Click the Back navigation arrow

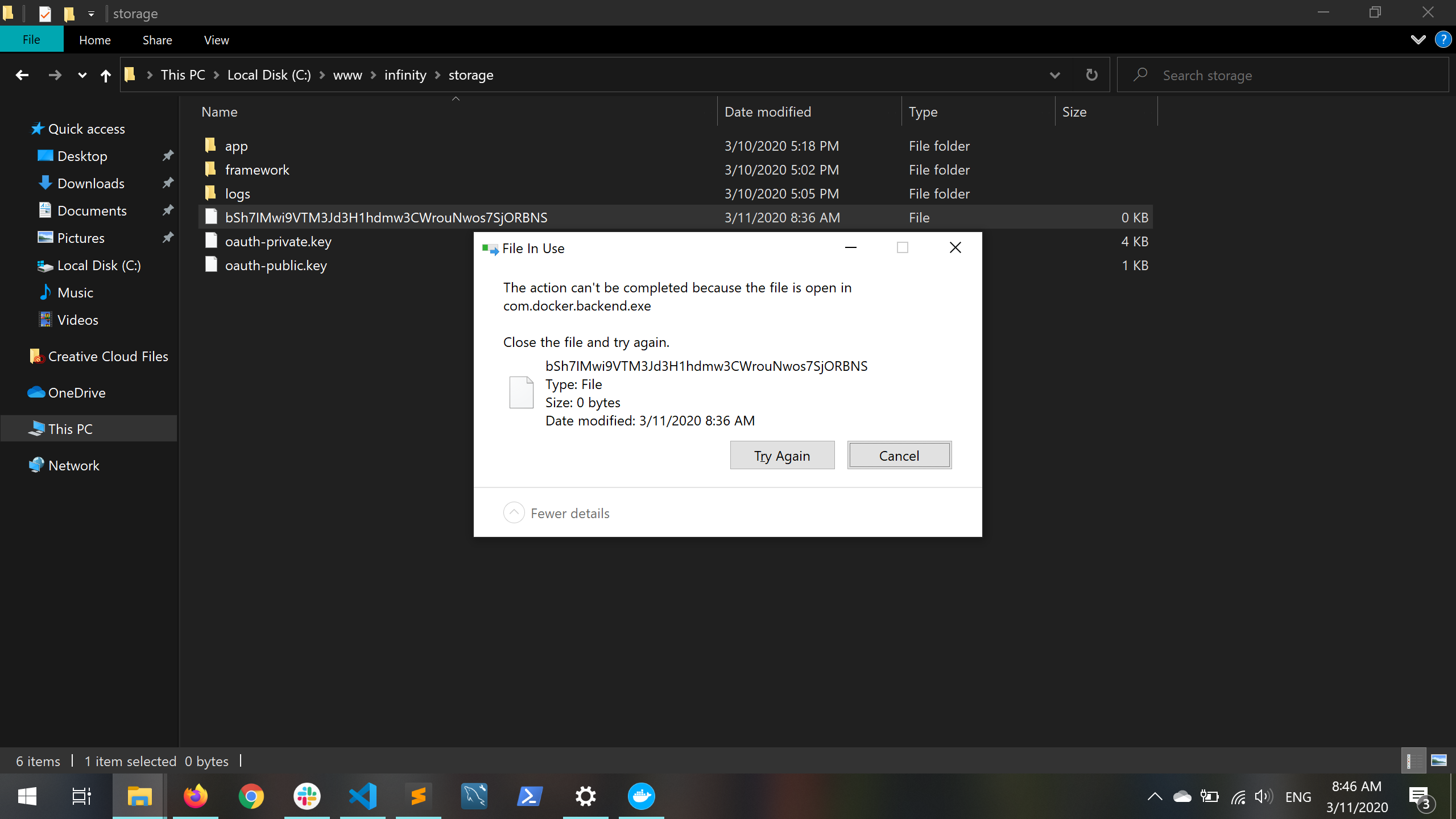pyautogui.click(x=22, y=75)
